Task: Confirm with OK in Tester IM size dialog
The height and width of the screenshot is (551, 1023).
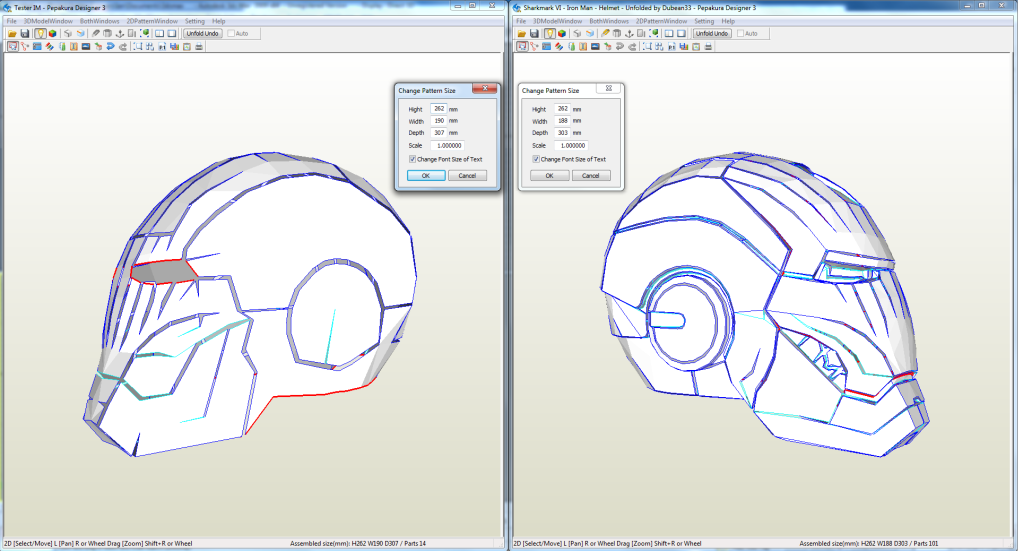Action: click(426, 175)
